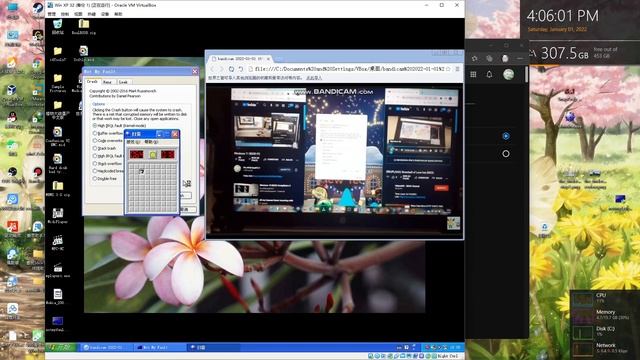Screen dimensions: 640x360
Task: Open the Confusion XG MNC.mid file icon
Action: coord(58,136)
